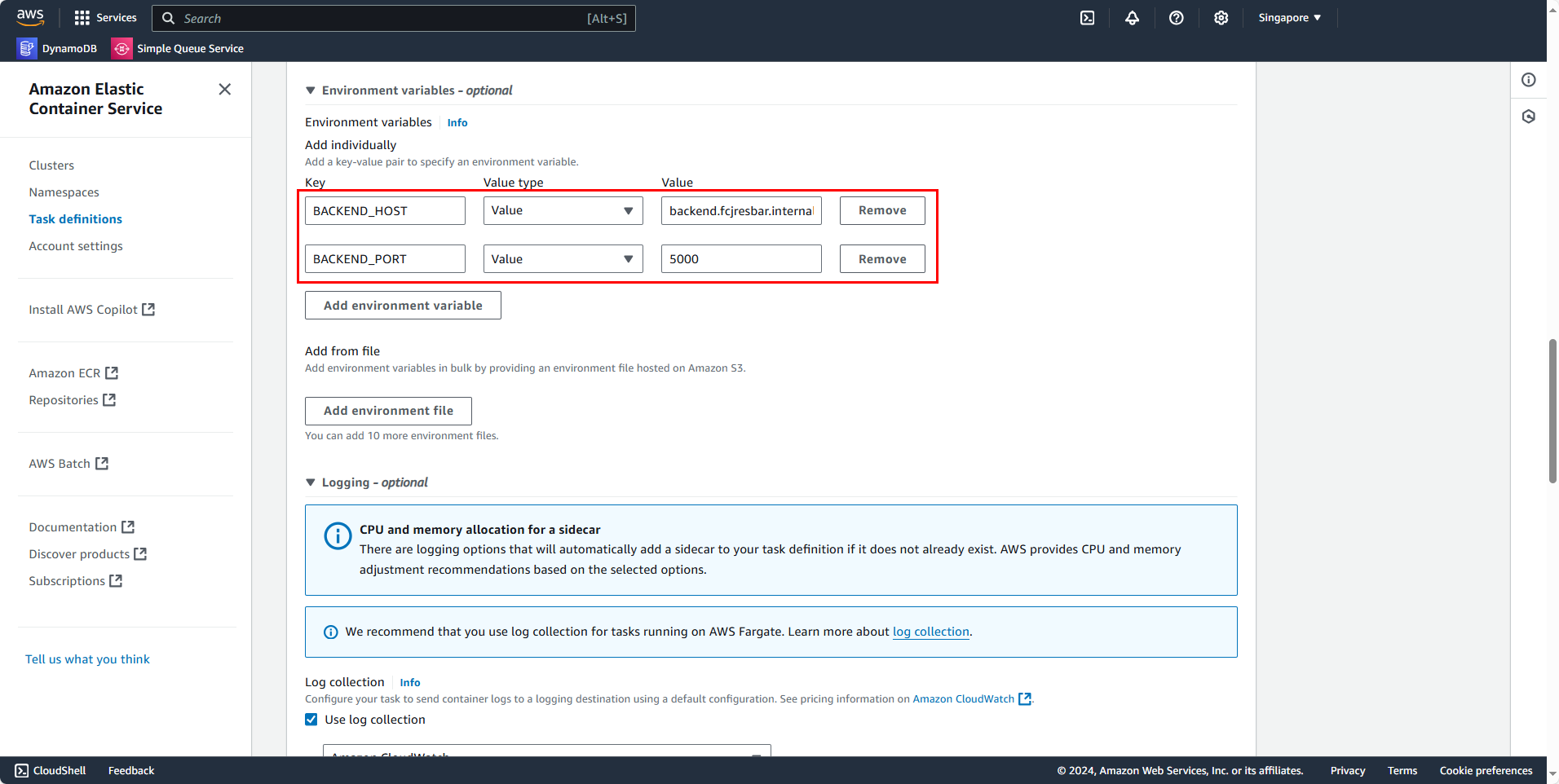1559x784 pixels.
Task: Click the external link icon next to Amazon ECR
Action: 112,373
